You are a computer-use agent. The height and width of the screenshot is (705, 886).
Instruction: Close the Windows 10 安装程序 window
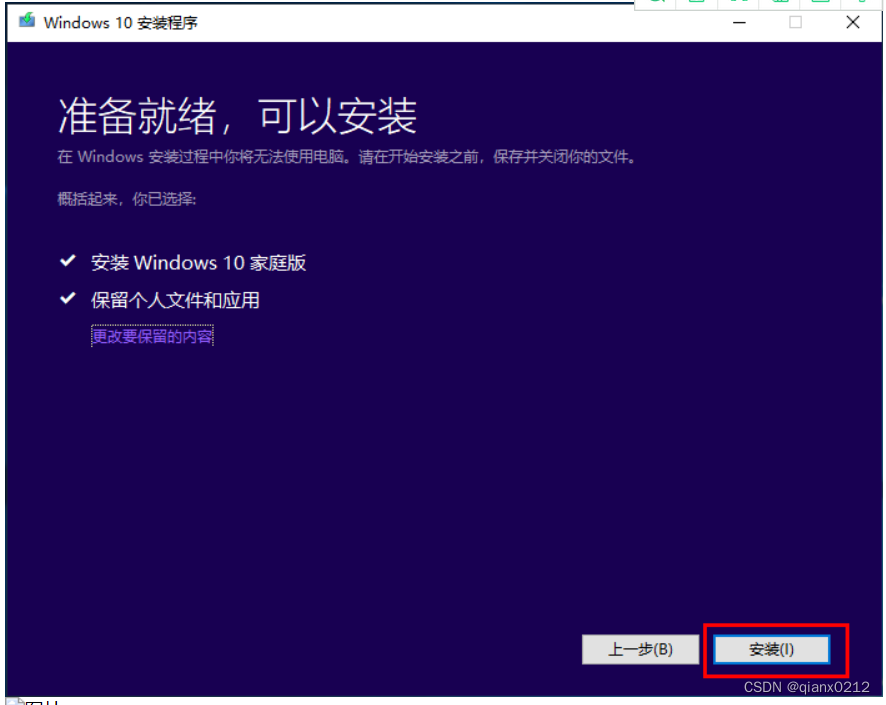tap(853, 22)
